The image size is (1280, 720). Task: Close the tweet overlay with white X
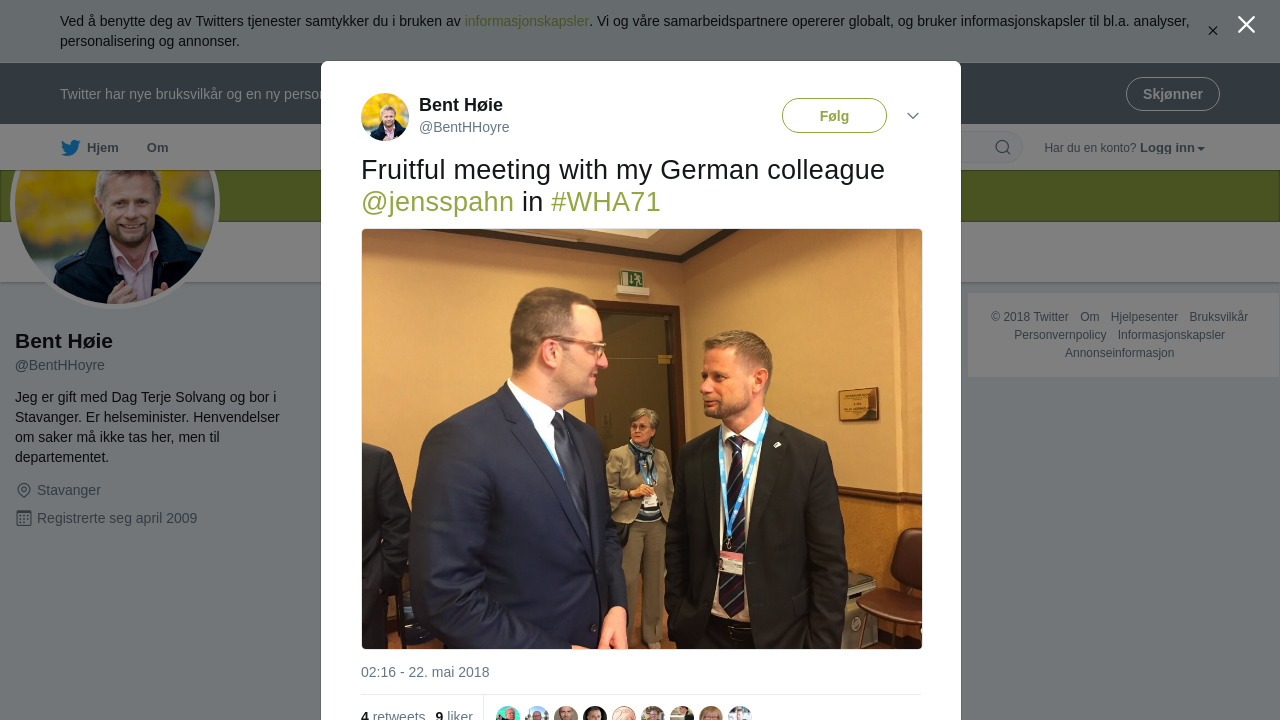[x=1246, y=25]
